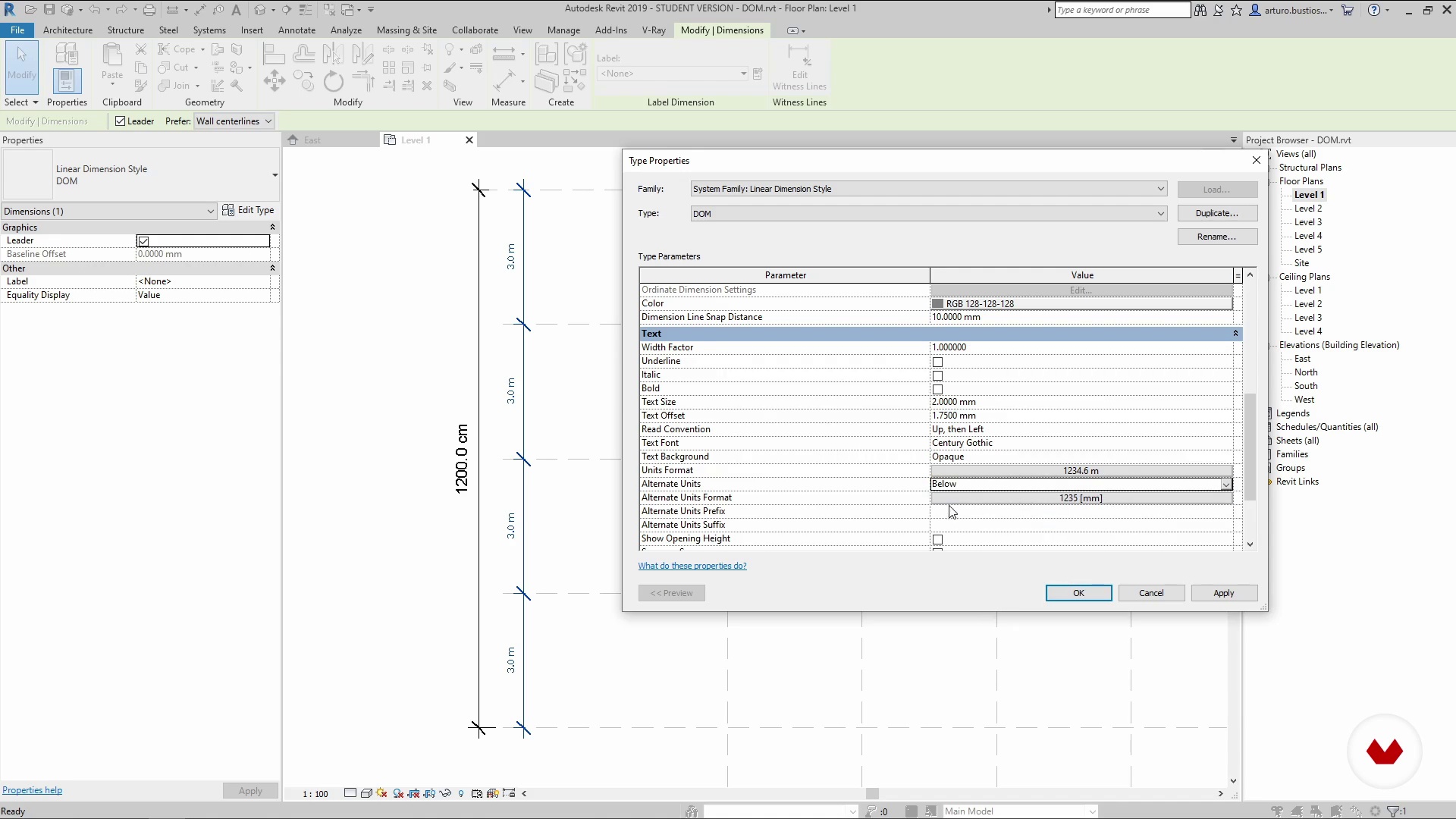Viewport: 1456px width, 819px height.
Task: Click the Save icon in quick access toolbar
Action: click(x=49, y=10)
